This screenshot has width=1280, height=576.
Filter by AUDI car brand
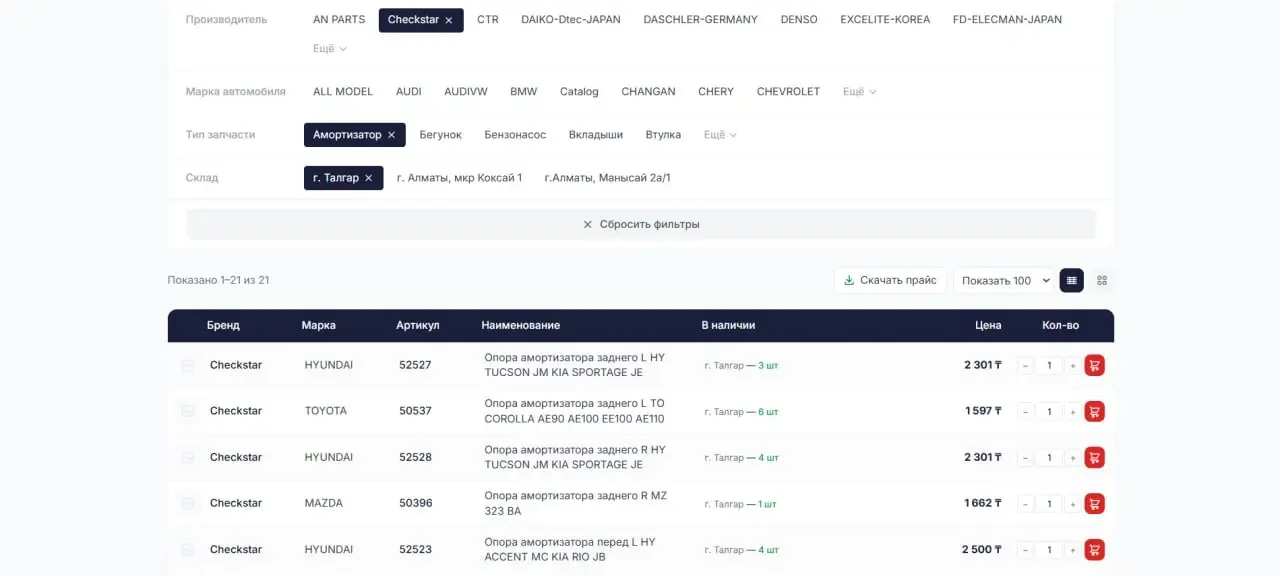(409, 92)
